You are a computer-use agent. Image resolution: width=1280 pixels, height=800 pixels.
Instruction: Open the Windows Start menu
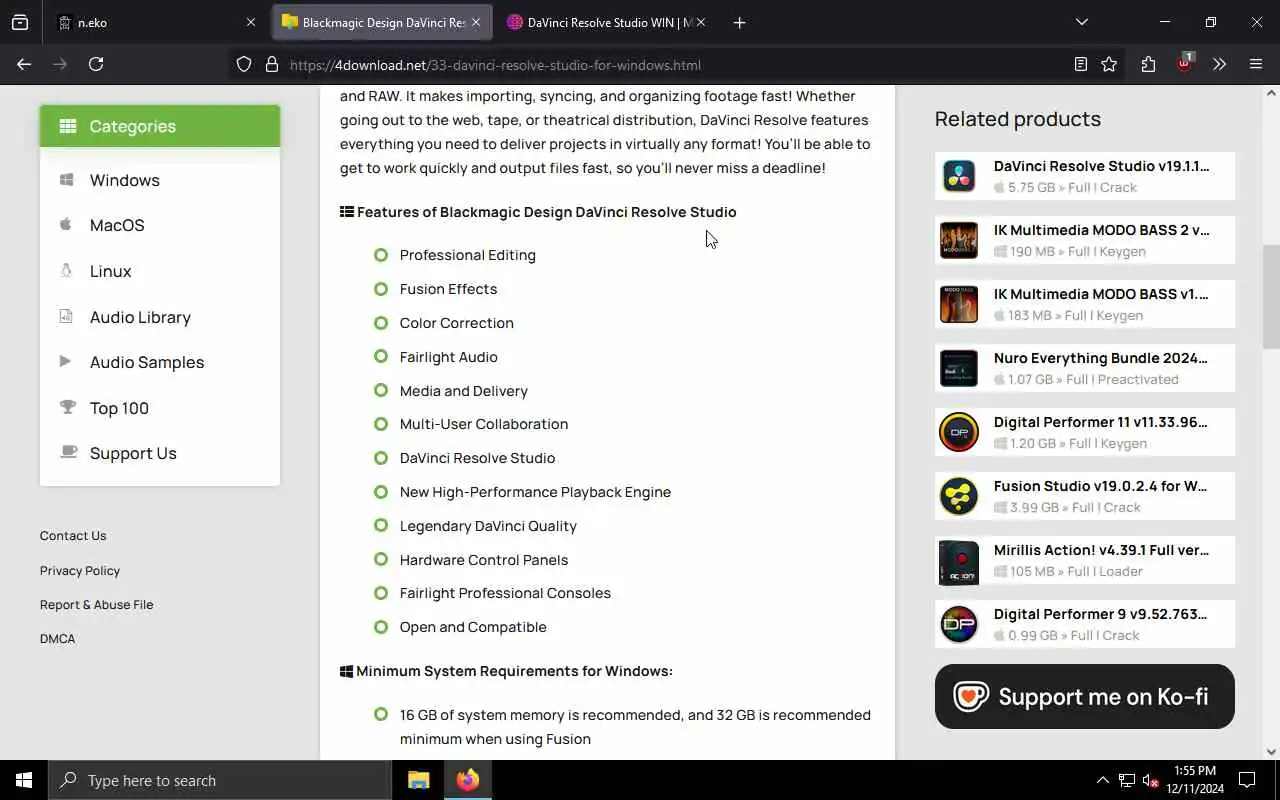click(x=24, y=780)
